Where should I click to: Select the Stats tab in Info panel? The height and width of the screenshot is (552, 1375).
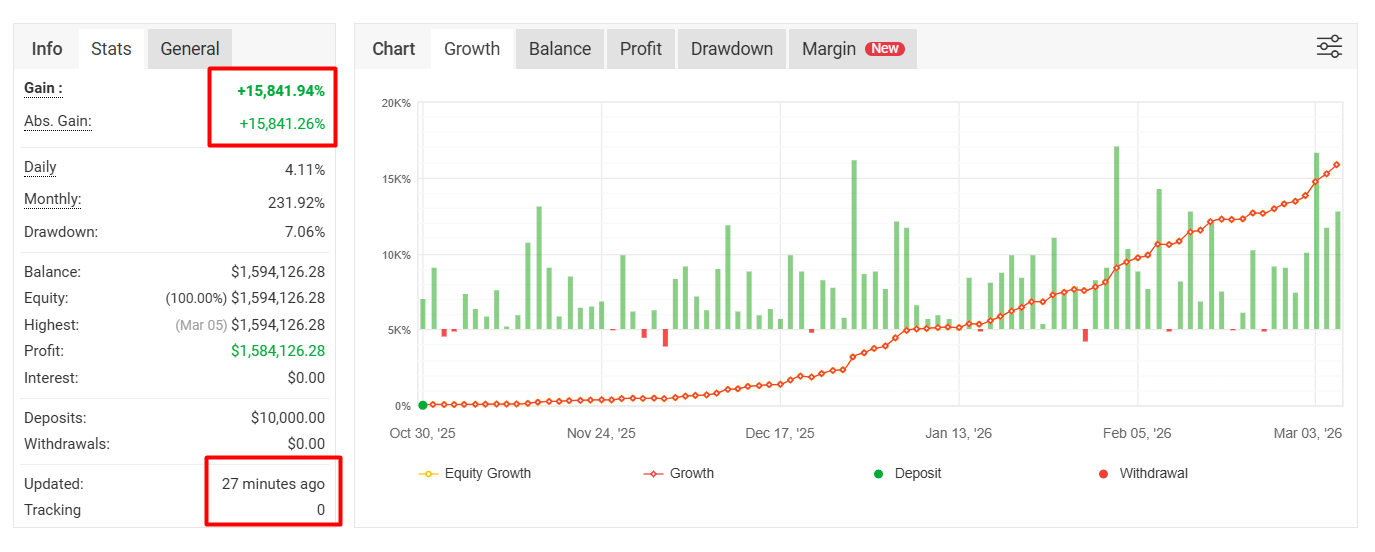pos(111,49)
